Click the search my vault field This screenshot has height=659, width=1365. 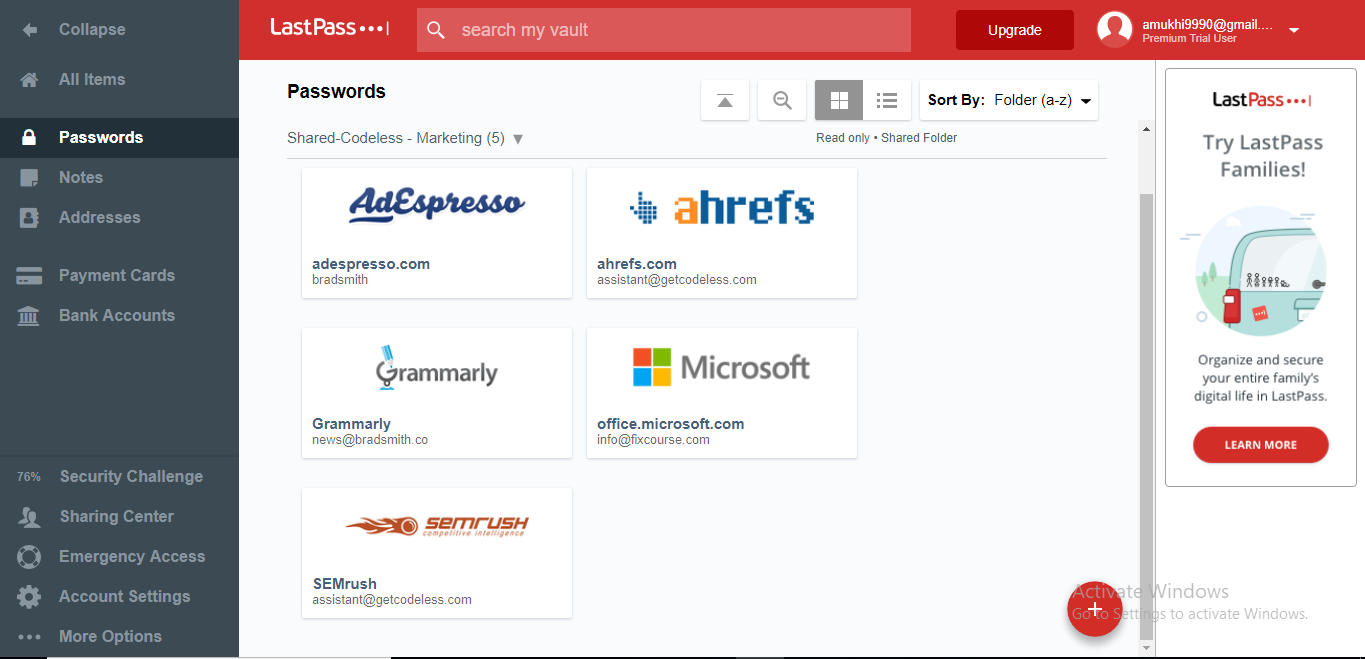tap(664, 30)
